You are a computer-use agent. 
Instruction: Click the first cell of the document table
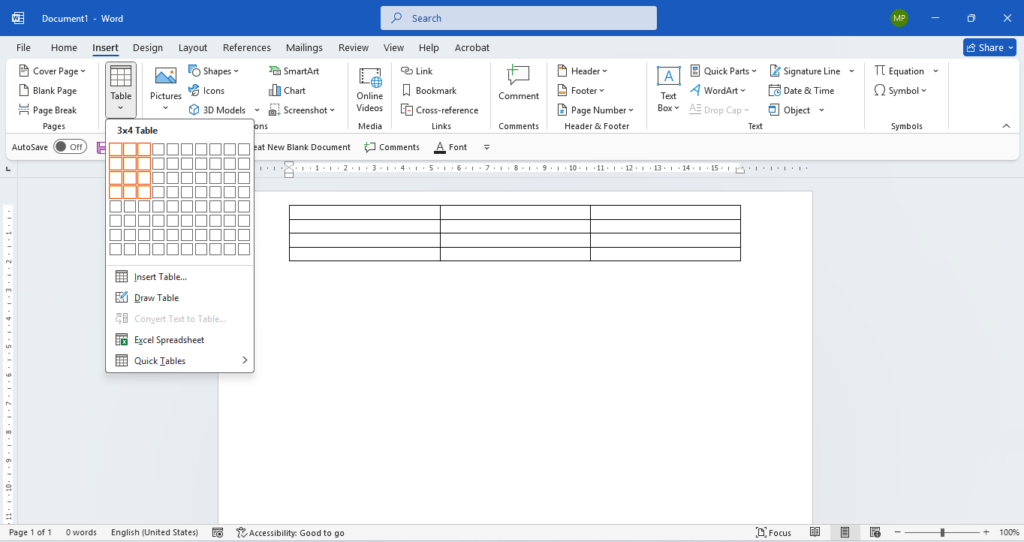(364, 212)
